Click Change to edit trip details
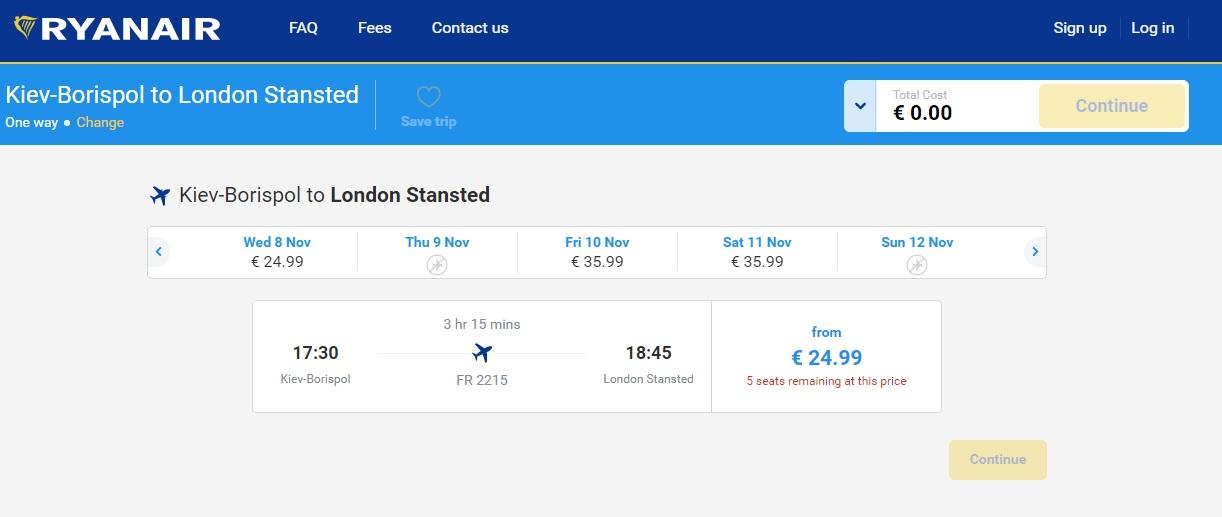Image resolution: width=1222 pixels, height=517 pixels. coord(100,122)
